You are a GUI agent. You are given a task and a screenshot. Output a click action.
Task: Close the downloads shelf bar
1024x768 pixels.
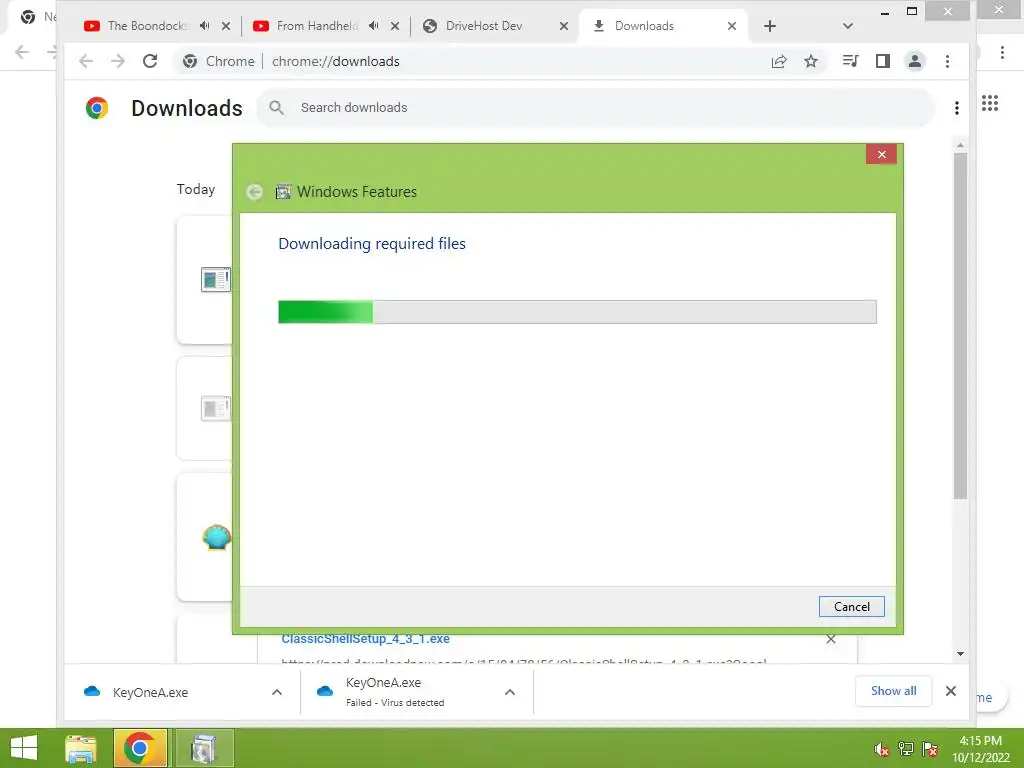tap(951, 691)
